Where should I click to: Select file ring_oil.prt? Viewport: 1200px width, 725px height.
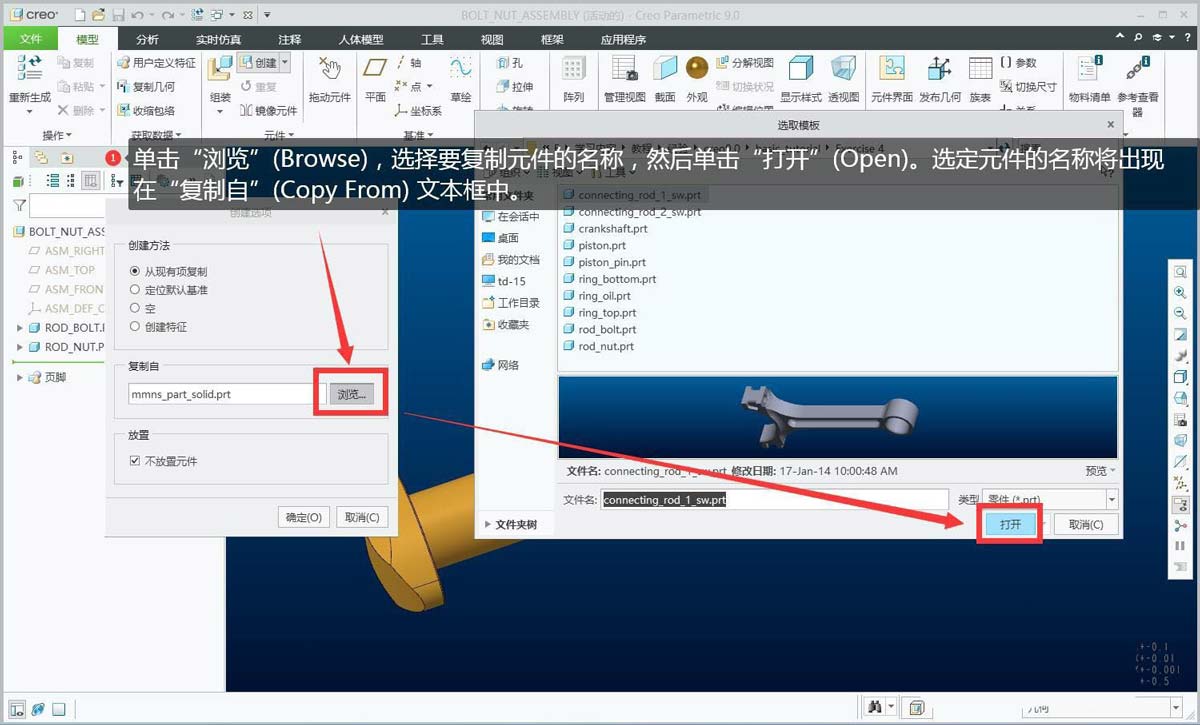pos(596,296)
